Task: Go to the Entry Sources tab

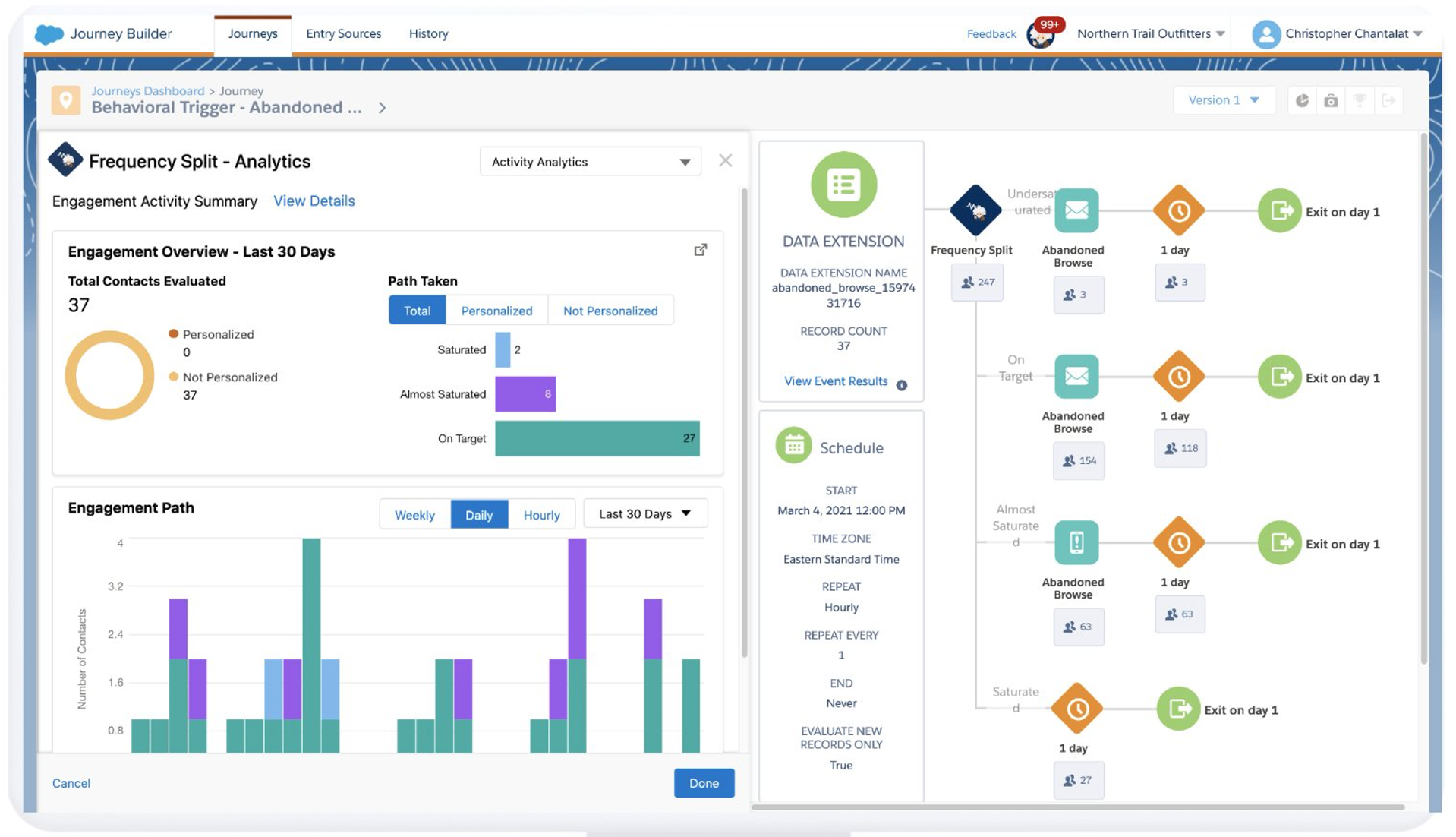Action: [343, 33]
